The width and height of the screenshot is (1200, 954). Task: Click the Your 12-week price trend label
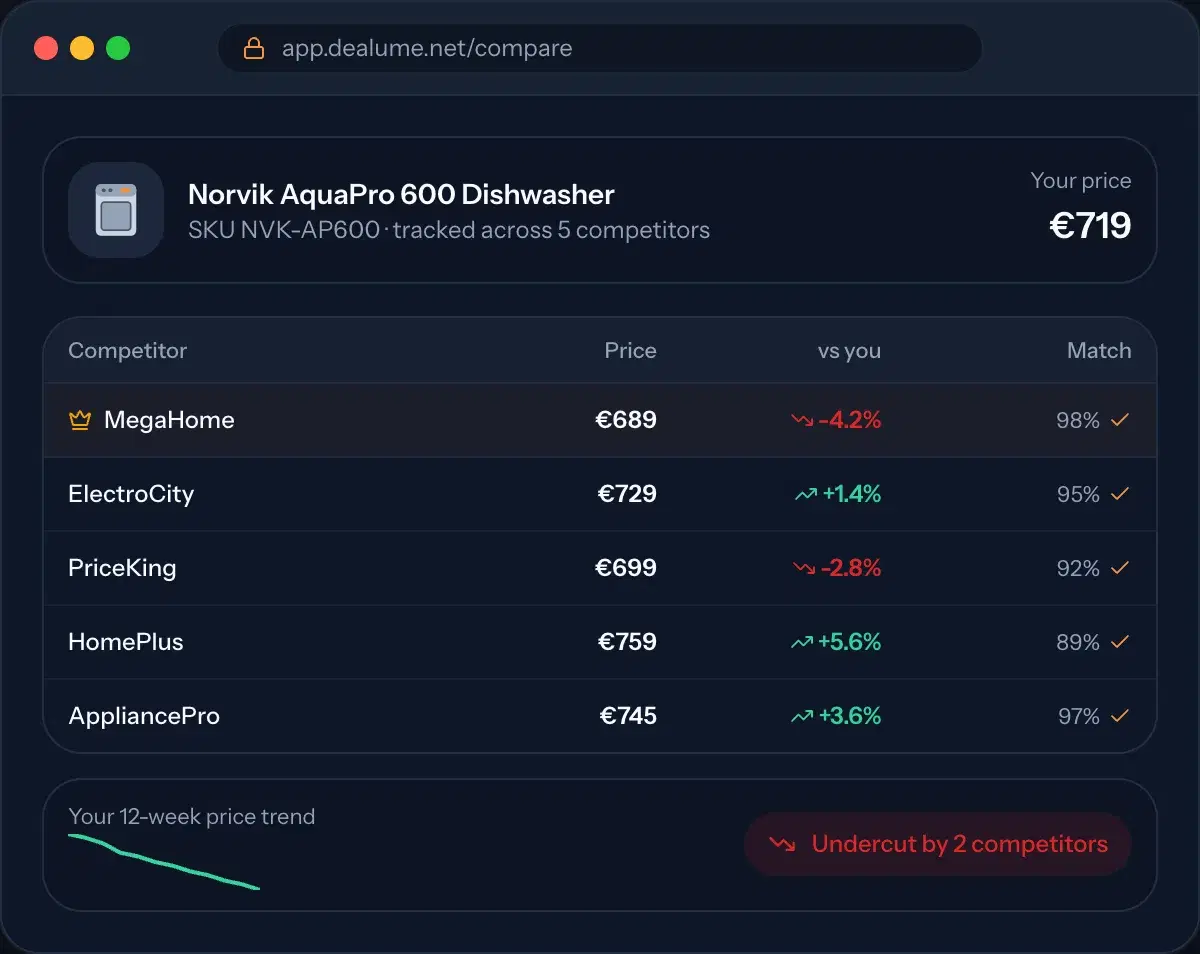click(x=191, y=816)
